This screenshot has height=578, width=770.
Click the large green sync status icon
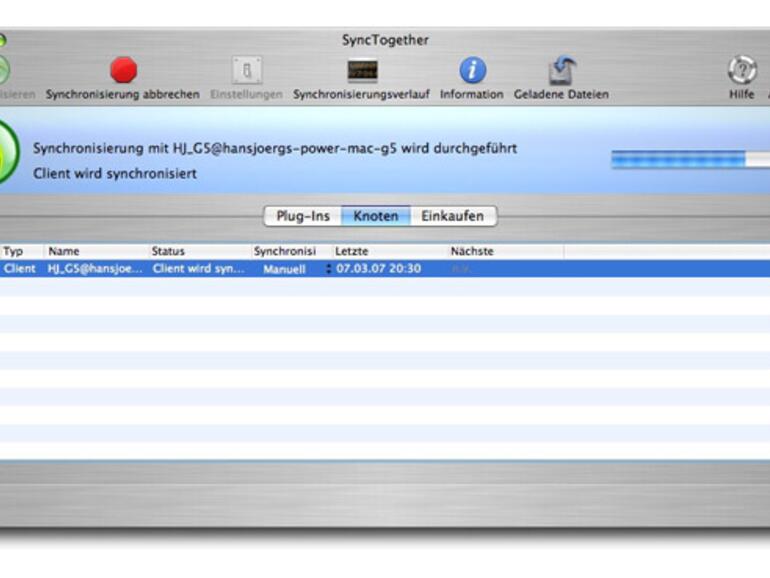click(x=7, y=152)
